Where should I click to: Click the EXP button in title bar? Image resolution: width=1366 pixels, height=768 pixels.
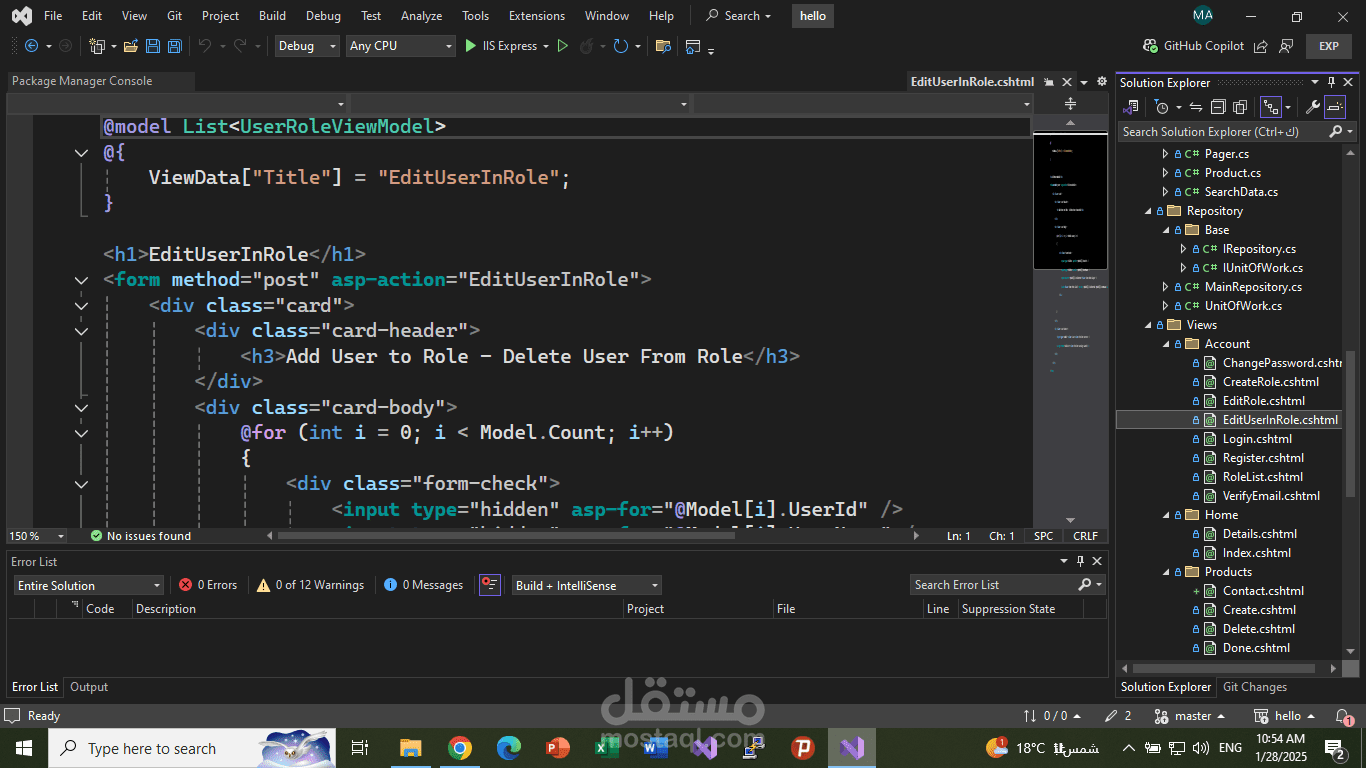(x=1328, y=46)
